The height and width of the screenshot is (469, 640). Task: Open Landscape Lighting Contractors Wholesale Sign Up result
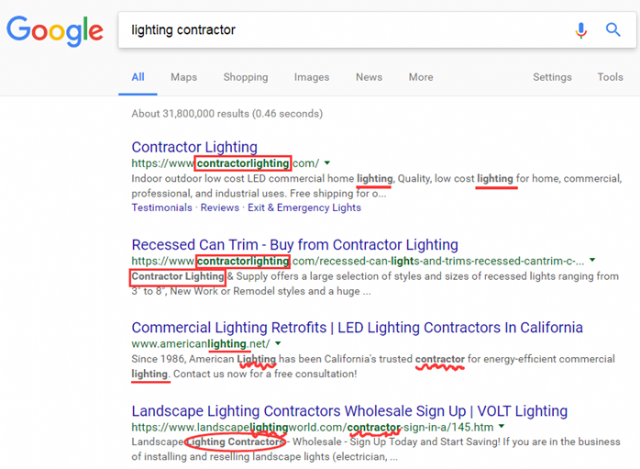[x=349, y=411]
